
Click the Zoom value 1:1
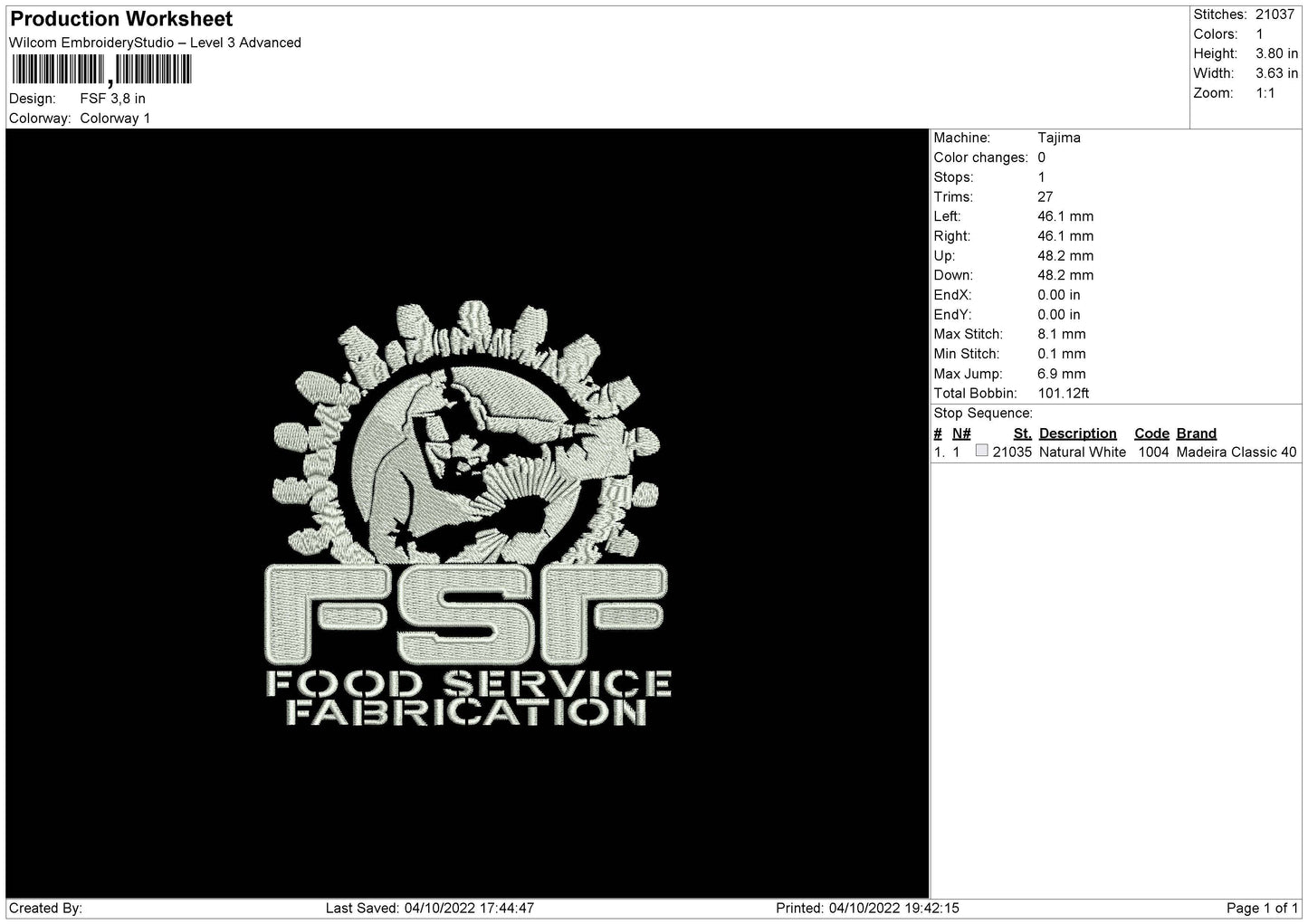click(x=1265, y=93)
